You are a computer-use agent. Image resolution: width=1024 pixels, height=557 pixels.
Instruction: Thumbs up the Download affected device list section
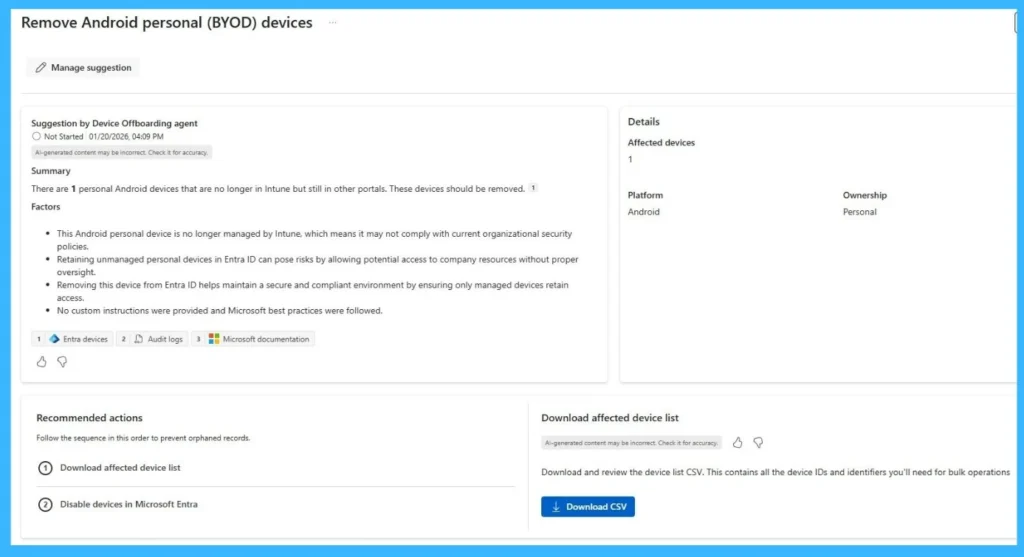737,443
